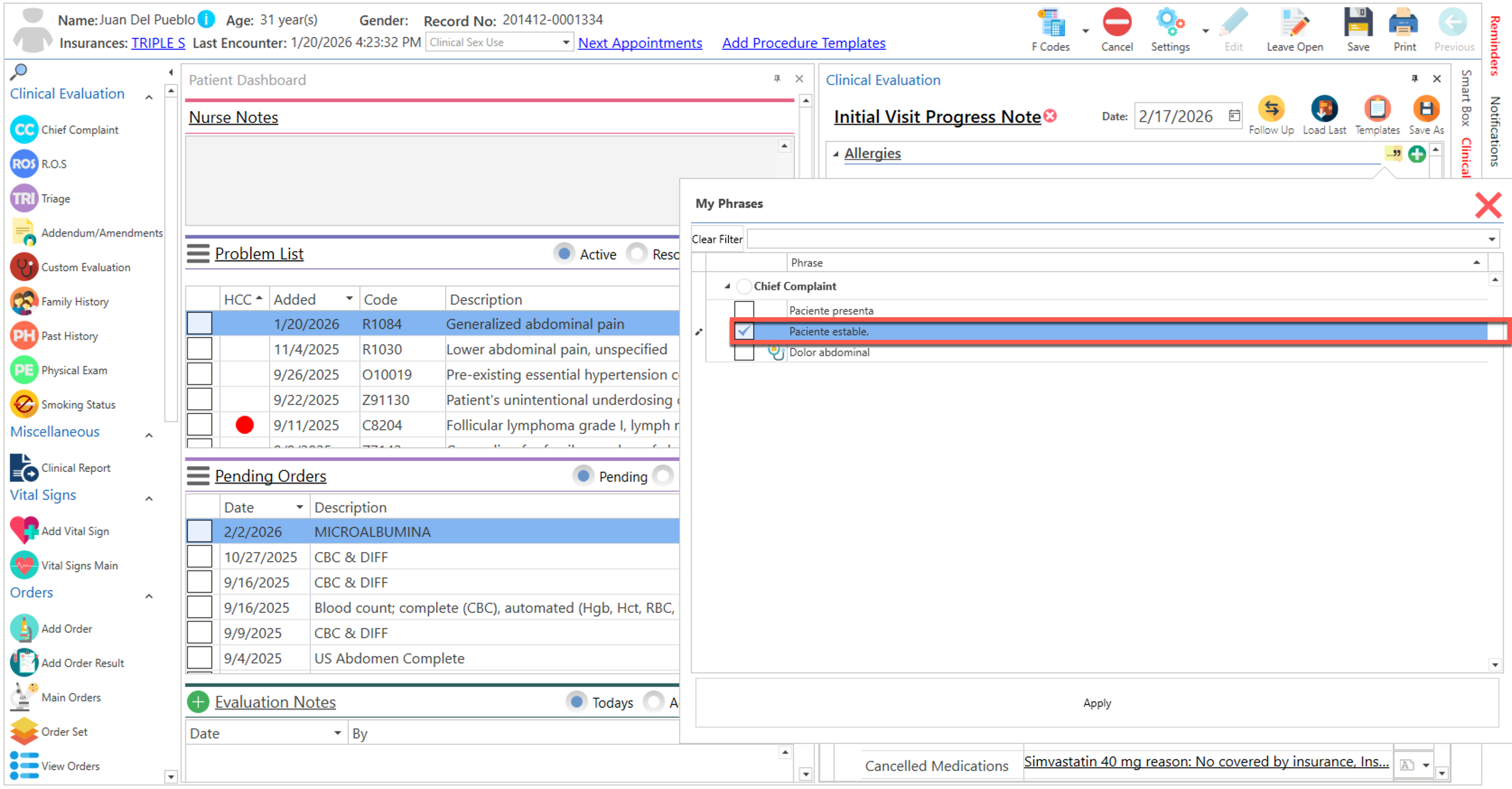The width and height of the screenshot is (1512, 789).
Task: Add new Evaluation Note with plus icon
Action: [x=198, y=702]
